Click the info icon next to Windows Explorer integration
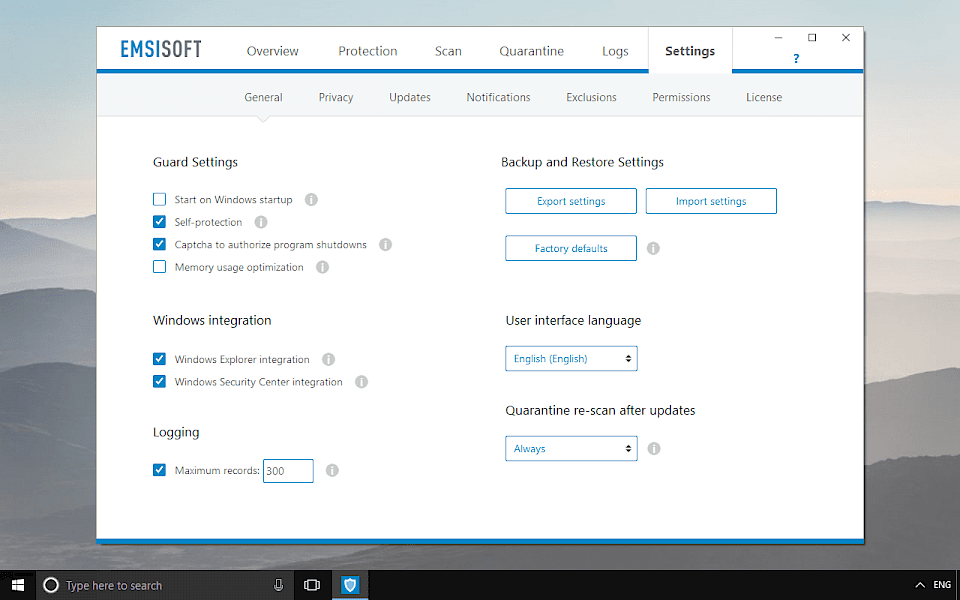Viewport: 960px width, 600px height. click(x=328, y=359)
